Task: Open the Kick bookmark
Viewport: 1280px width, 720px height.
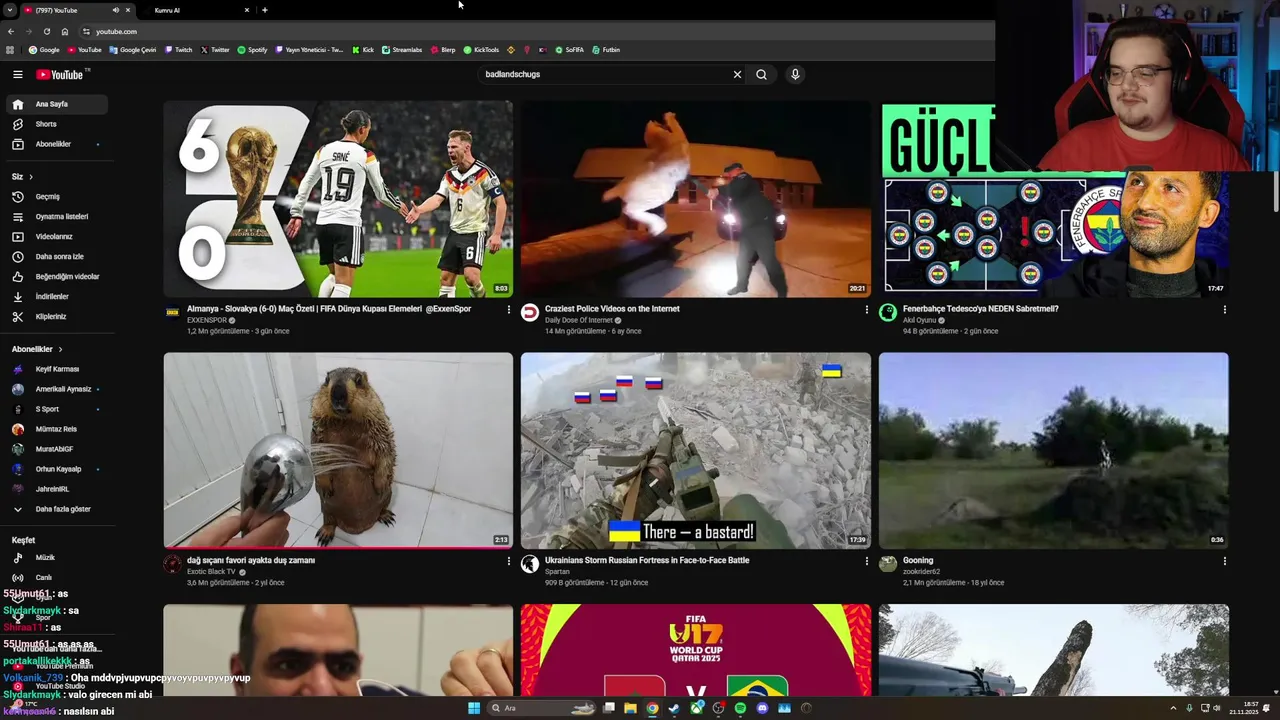Action: [x=363, y=49]
